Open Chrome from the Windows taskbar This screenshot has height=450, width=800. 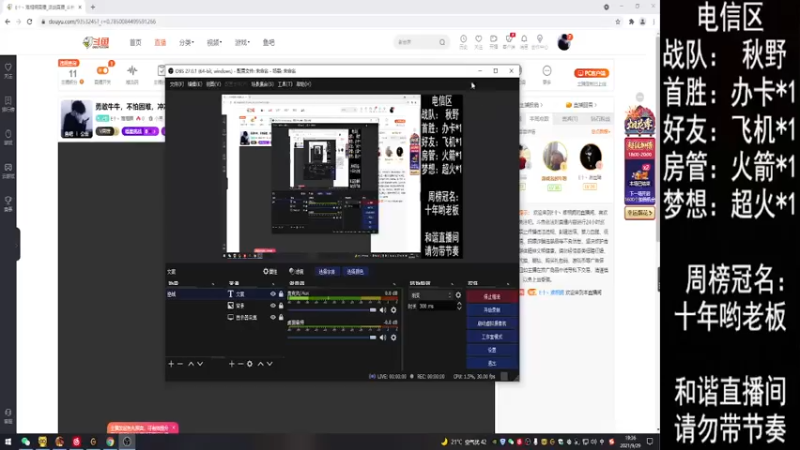click(x=110, y=442)
